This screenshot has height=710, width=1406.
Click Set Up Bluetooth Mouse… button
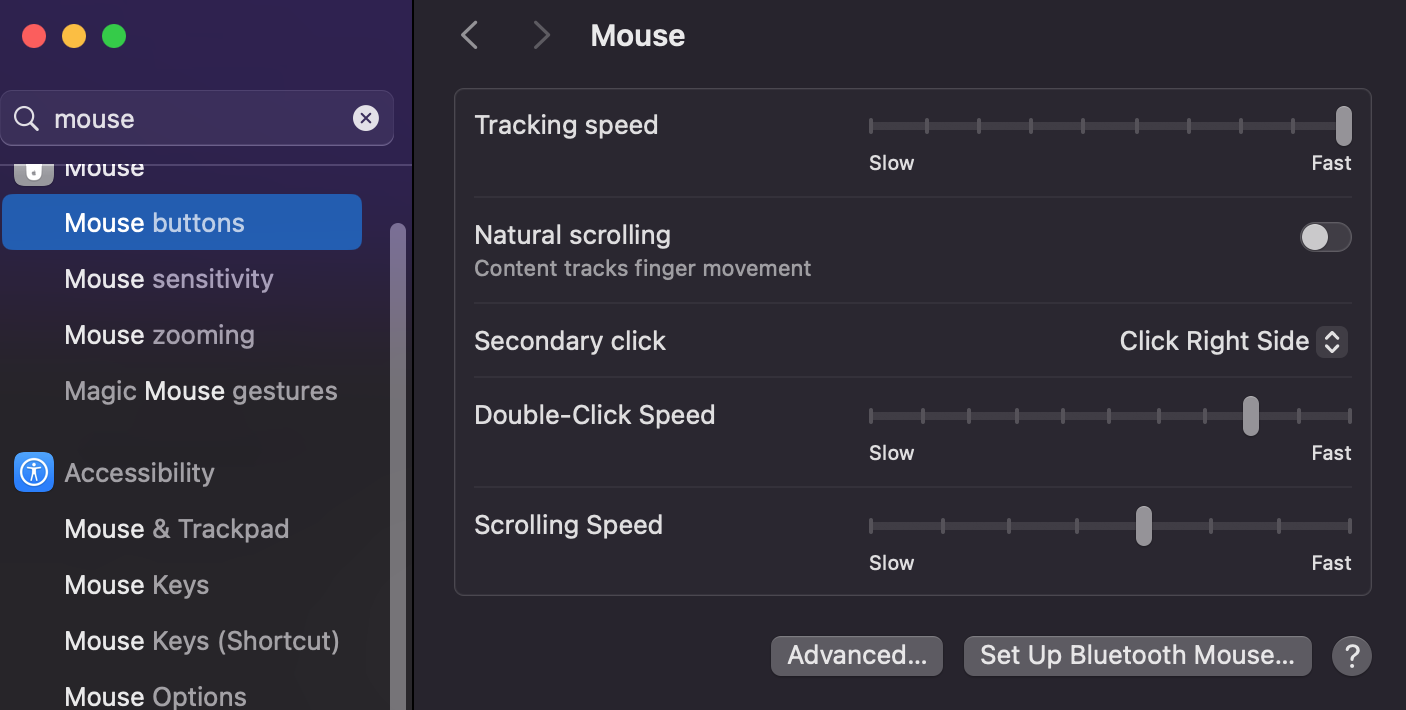(1137, 656)
